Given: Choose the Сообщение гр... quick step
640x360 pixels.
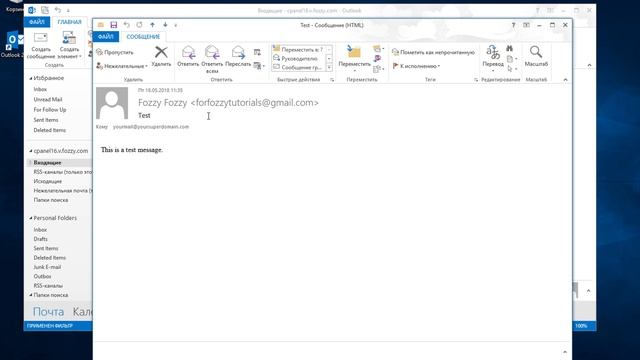Looking at the screenshot, I should [x=299, y=67].
